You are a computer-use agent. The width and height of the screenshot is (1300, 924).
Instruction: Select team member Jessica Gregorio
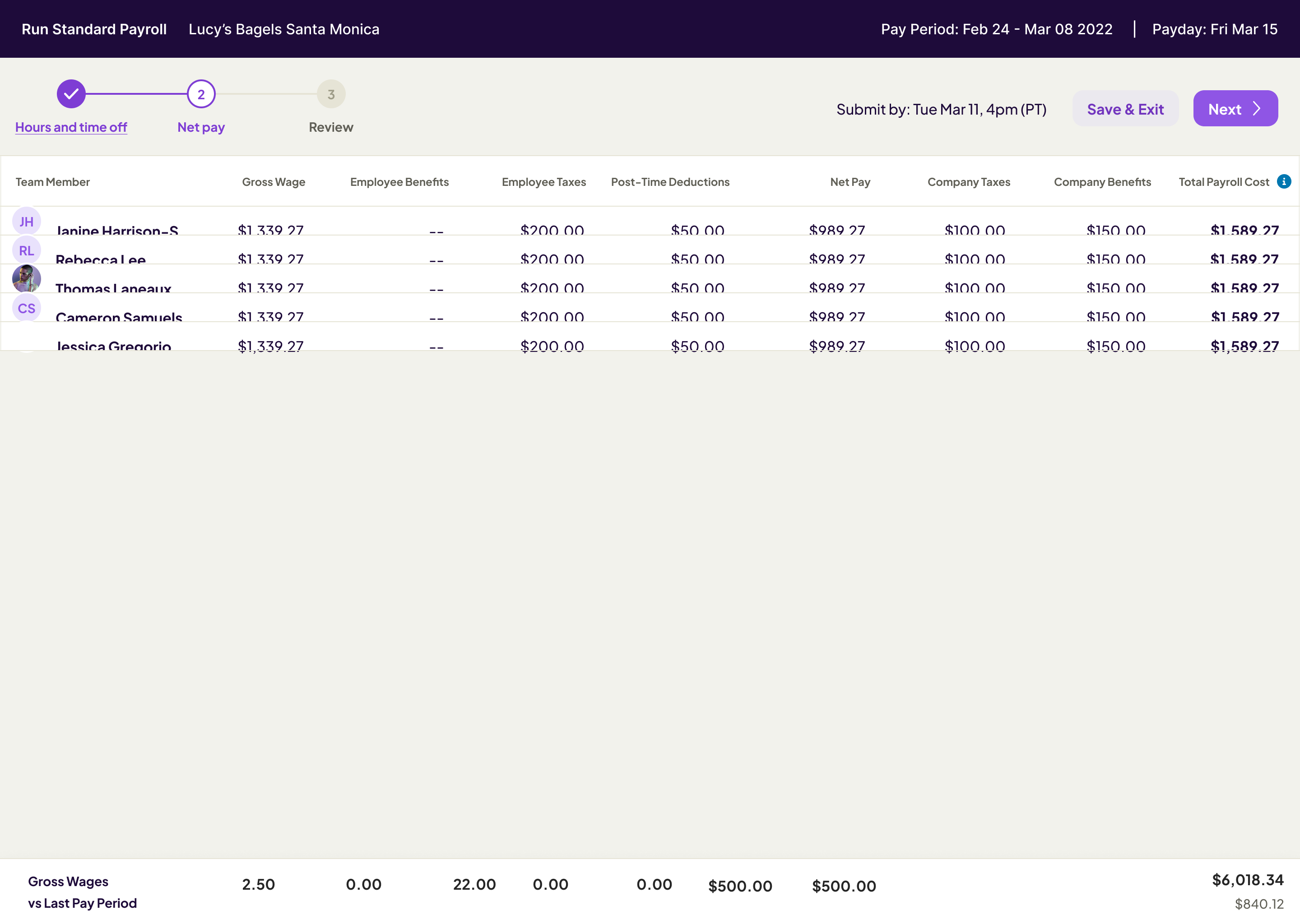pyautogui.click(x=113, y=345)
